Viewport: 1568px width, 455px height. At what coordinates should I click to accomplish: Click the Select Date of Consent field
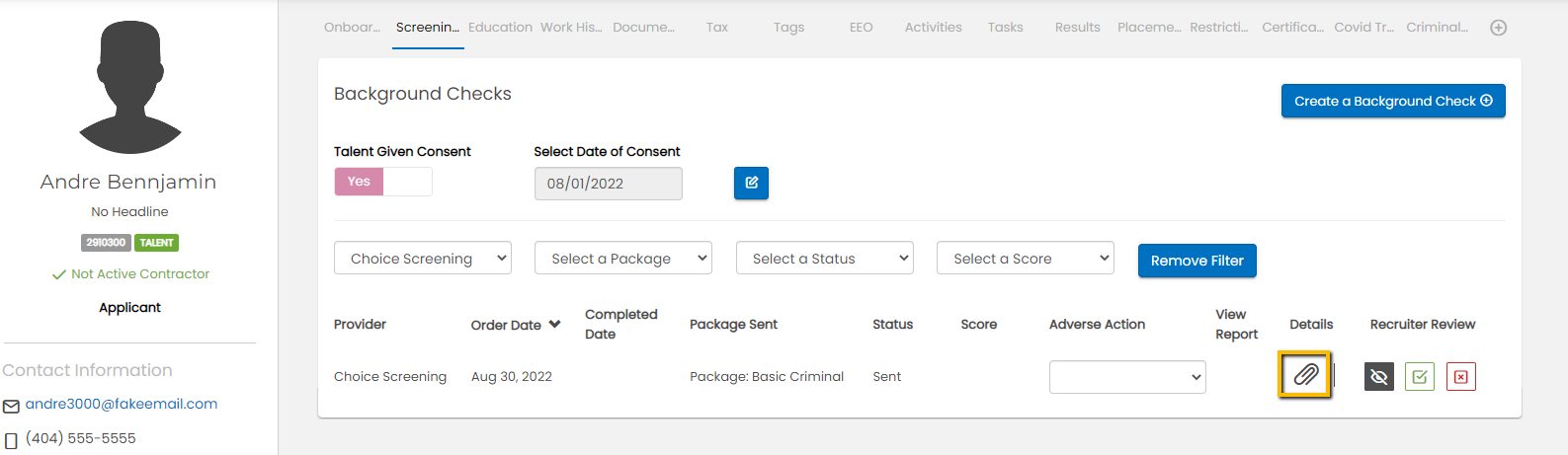point(608,184)
